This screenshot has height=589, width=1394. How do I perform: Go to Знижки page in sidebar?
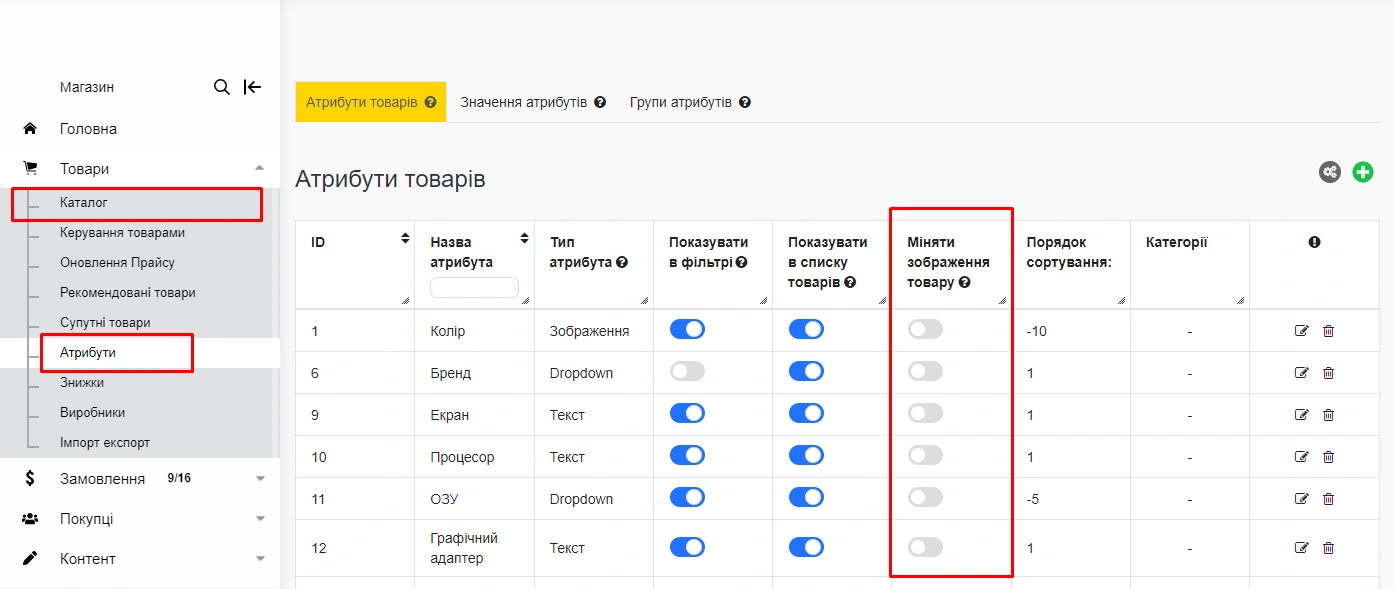82,383
